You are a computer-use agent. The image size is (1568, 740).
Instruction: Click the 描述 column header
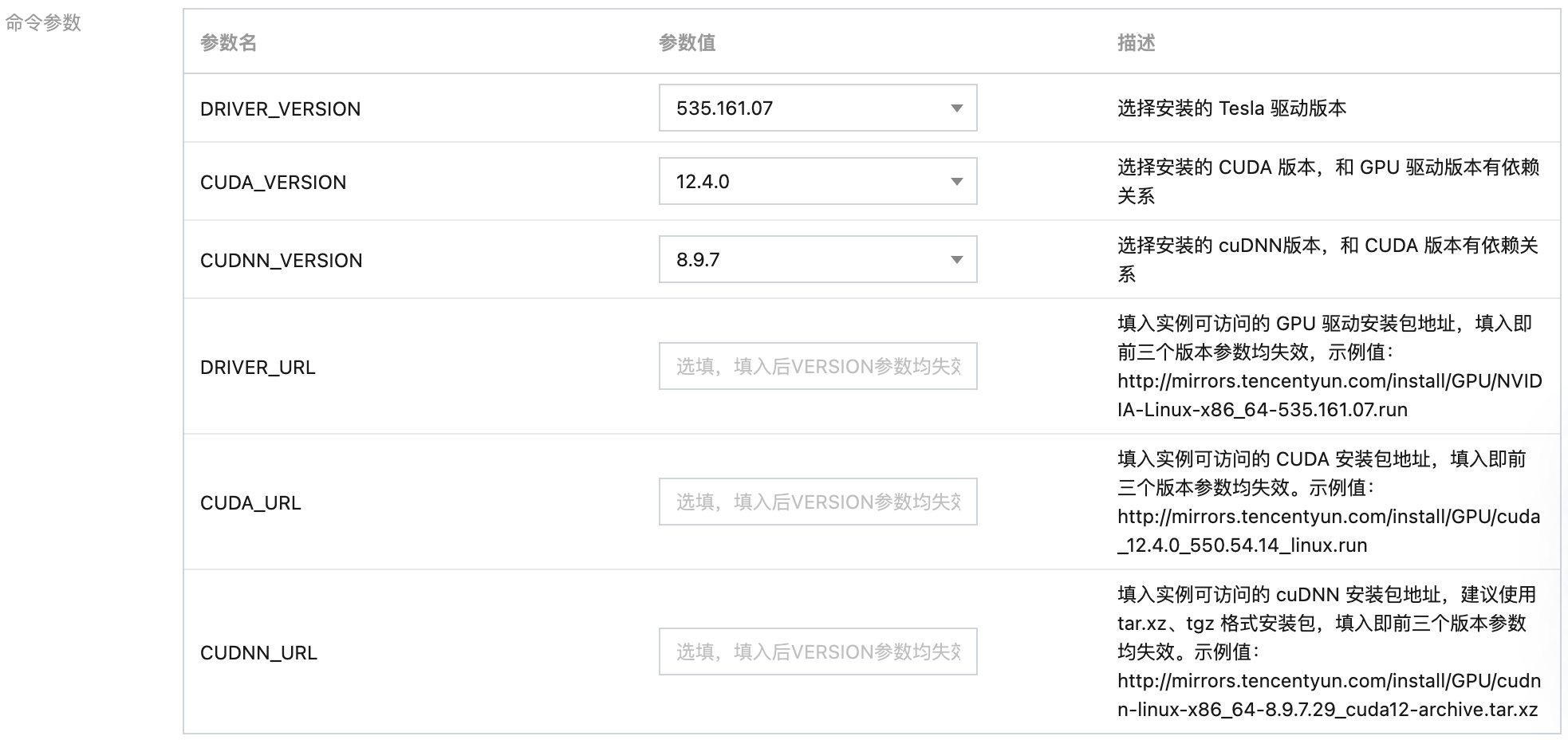1136,43
